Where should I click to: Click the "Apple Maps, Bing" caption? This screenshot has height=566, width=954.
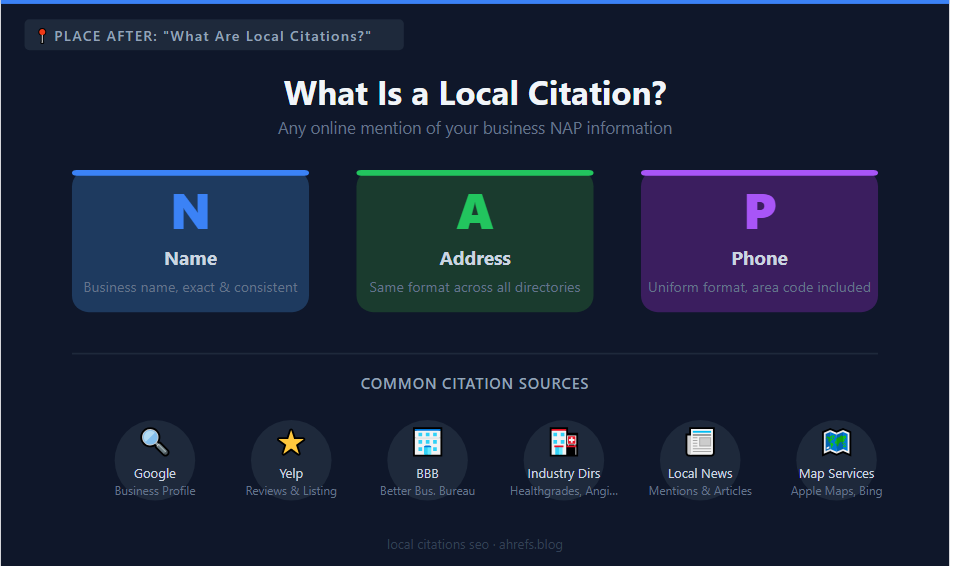click(837, 491)
